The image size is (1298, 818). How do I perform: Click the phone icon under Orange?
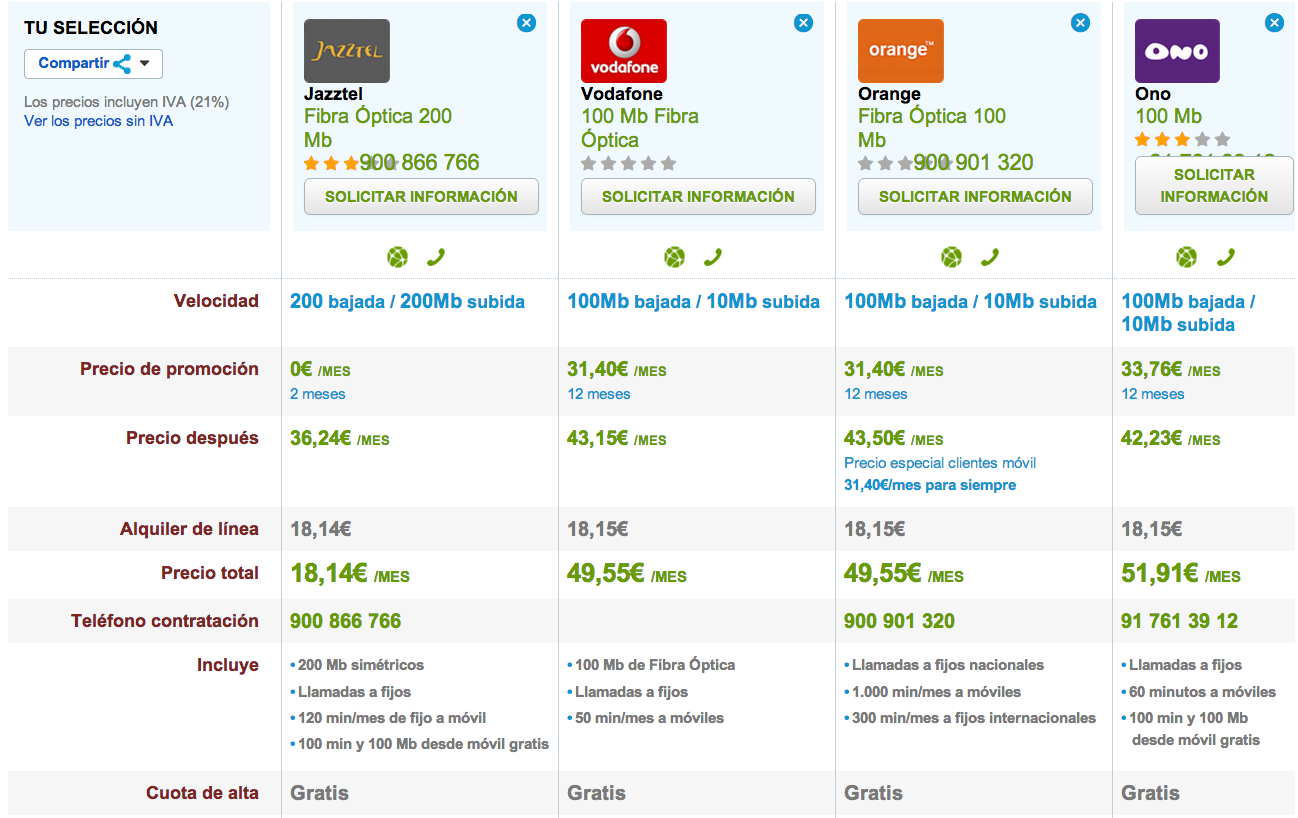click(990, 257)
